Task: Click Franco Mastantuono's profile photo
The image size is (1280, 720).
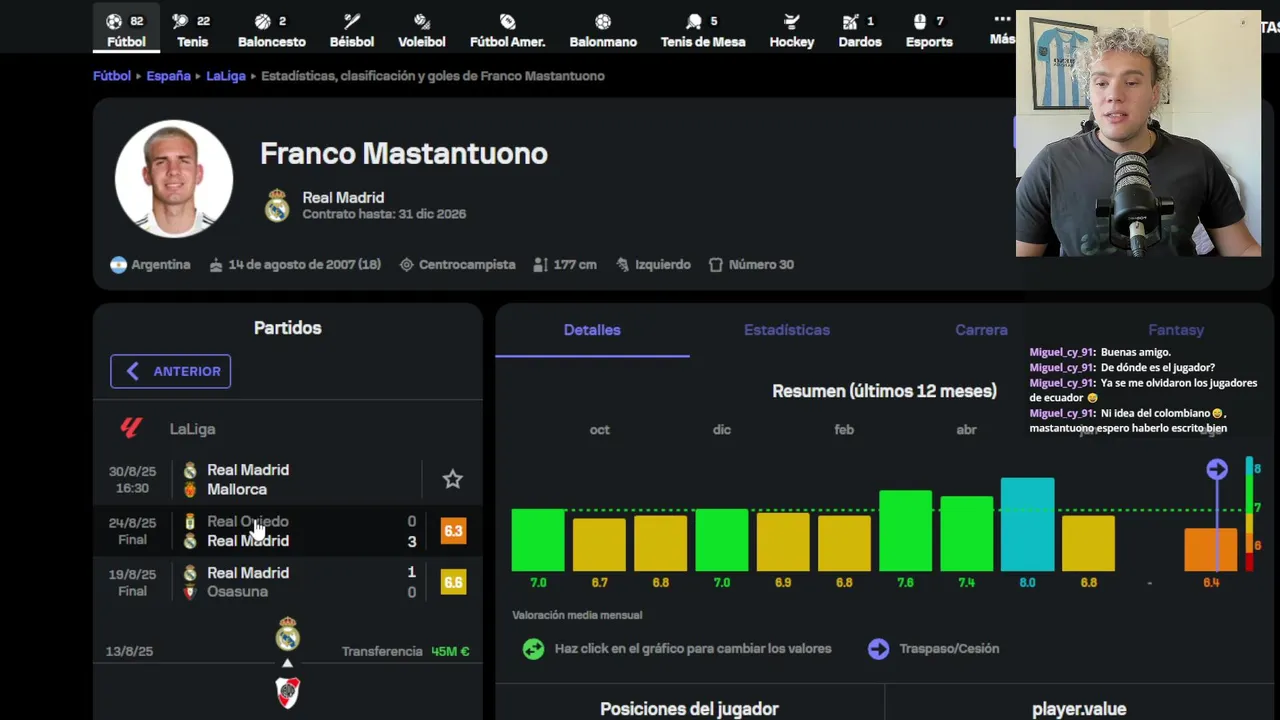Action: (174, 179)
